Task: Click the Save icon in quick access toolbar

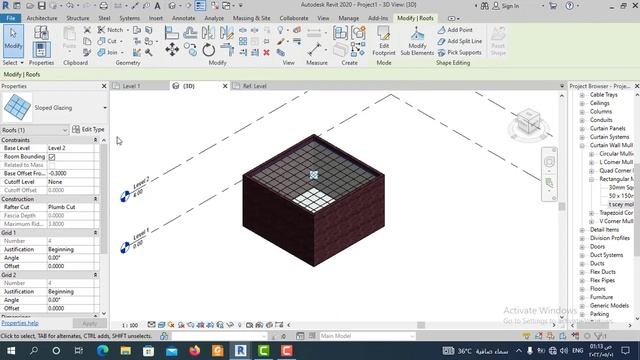Action: 42,6
